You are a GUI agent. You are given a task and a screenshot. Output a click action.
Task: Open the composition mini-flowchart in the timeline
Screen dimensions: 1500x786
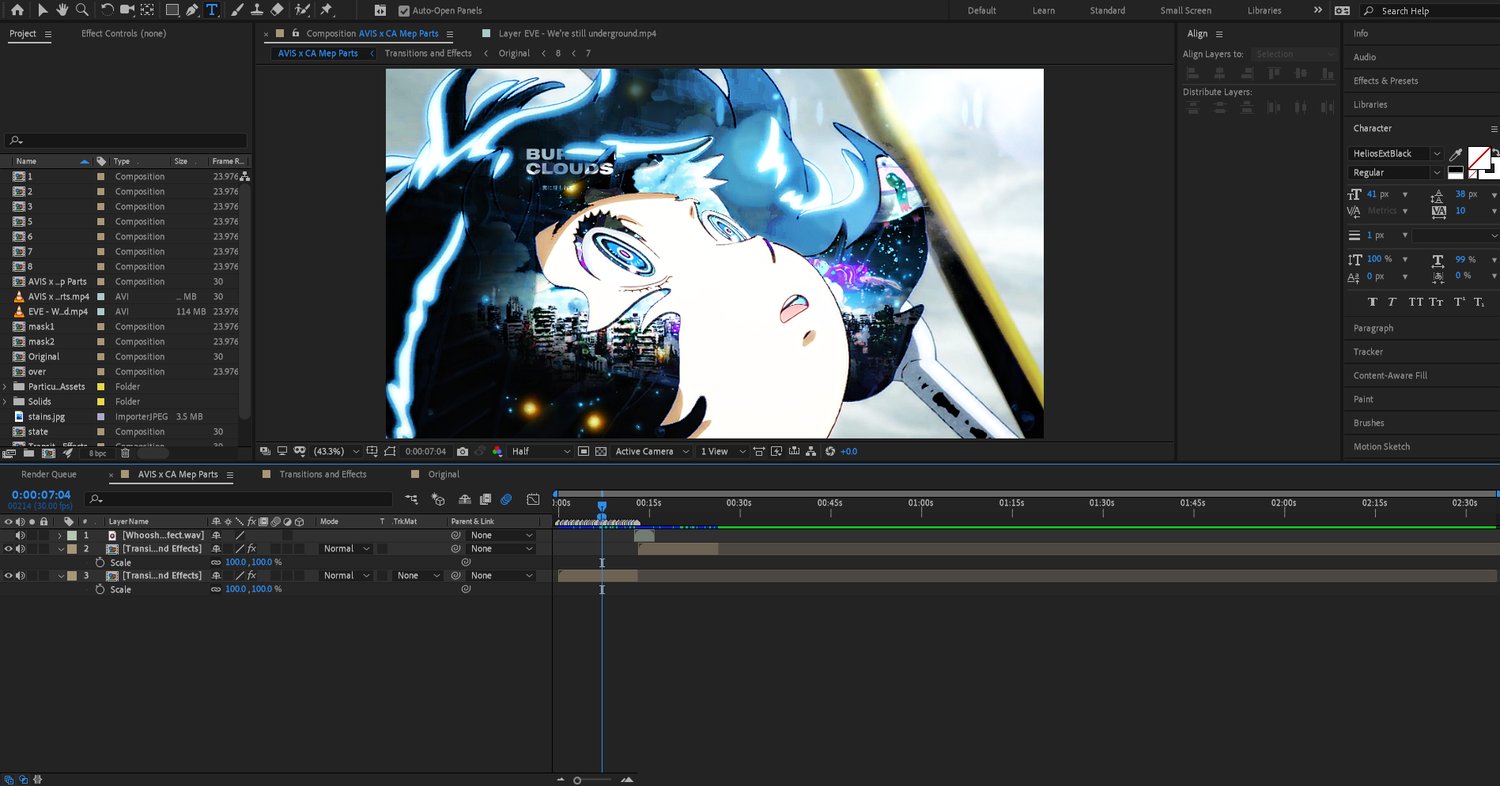pyautogui.click(x=411, y=499)
